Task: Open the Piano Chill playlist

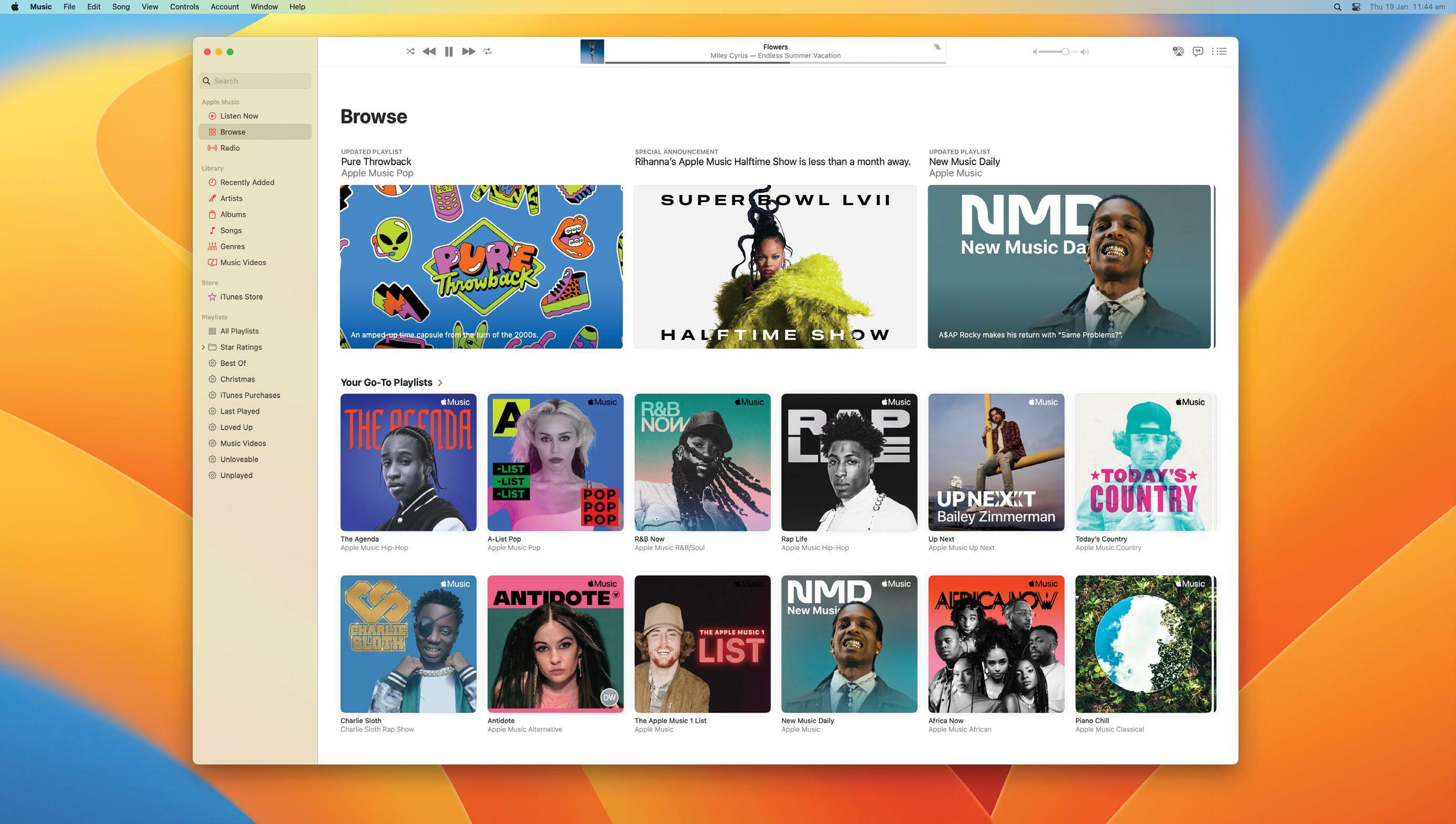Action: tap(1143, 644)
